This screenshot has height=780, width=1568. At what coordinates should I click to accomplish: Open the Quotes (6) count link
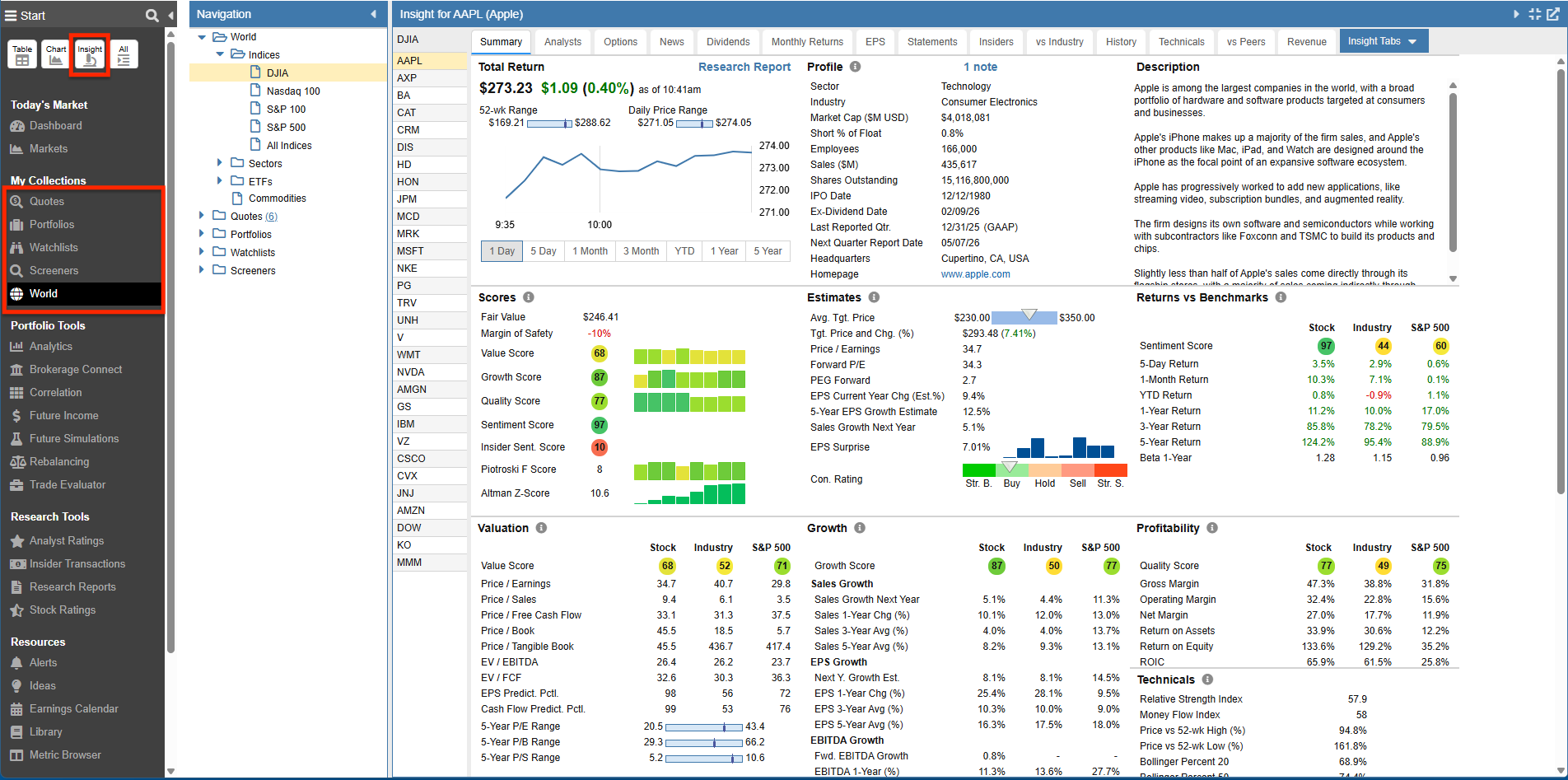pyautogui.click(x=271, y=217)
